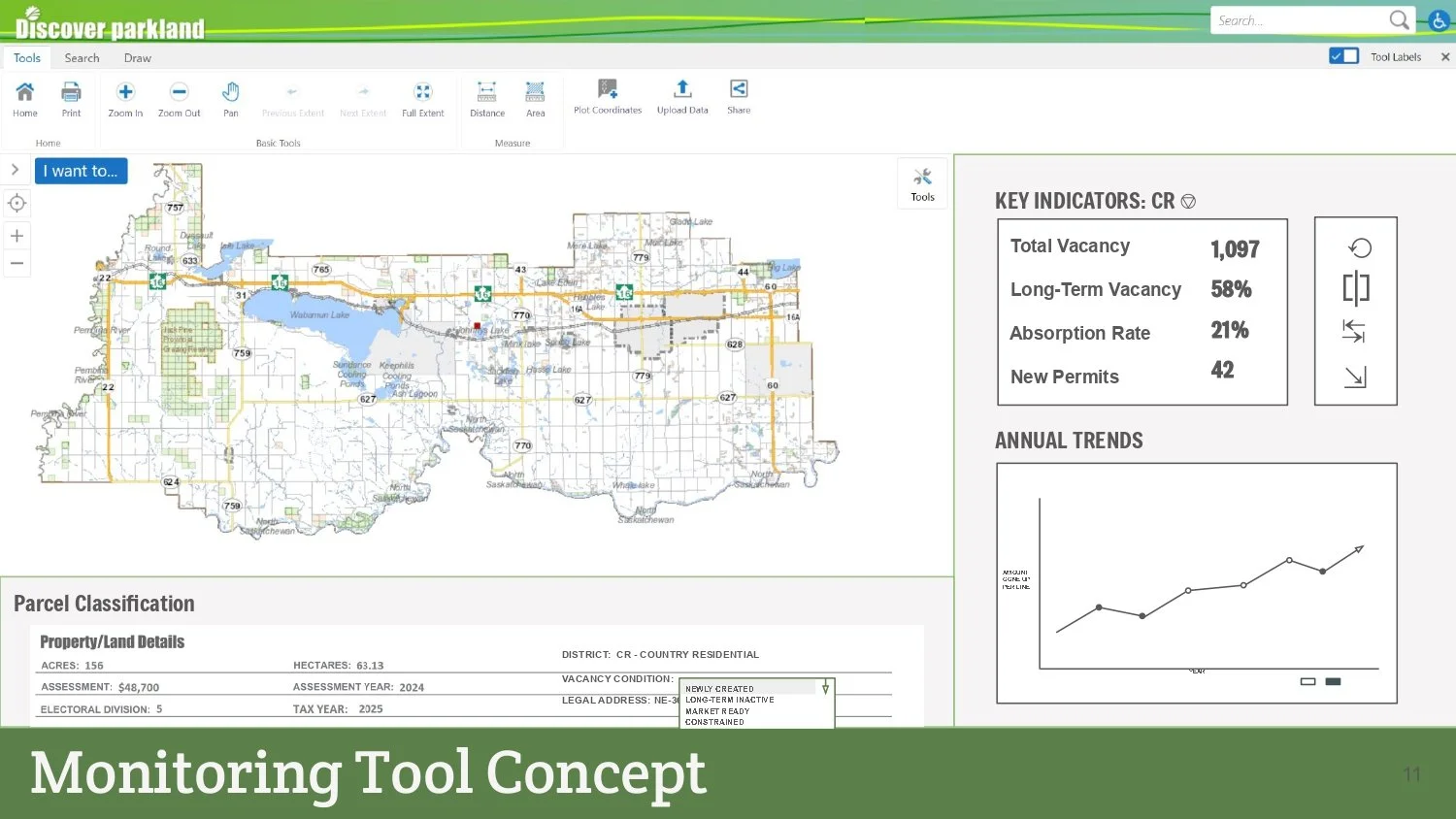Click in the header Search field
The height and width of the screenshot is (819, 1456).
tap(1299, 20)
